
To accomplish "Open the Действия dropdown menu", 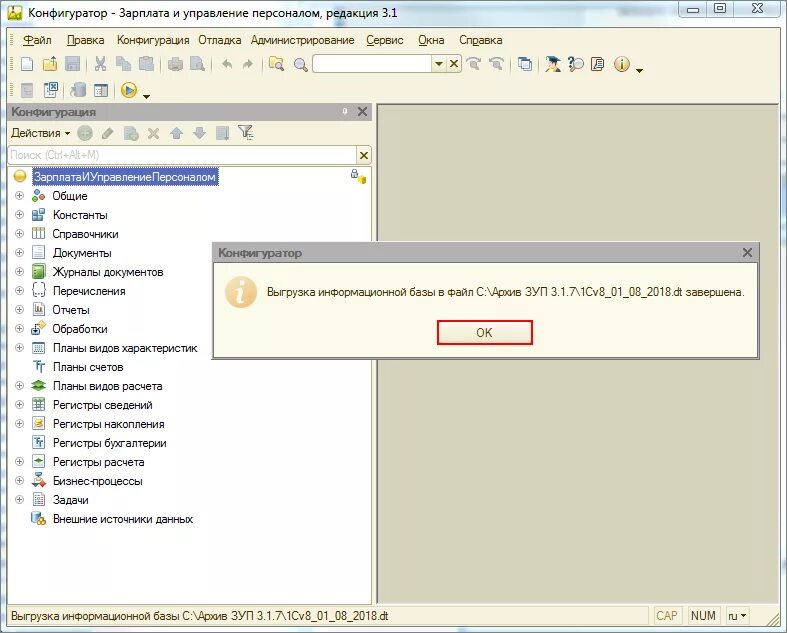I will click(40, 133).
